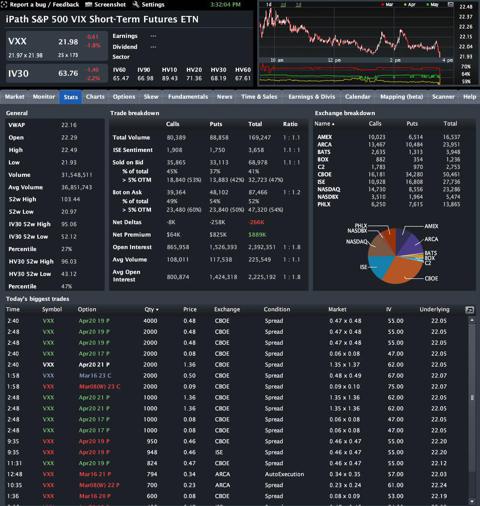Go to the Scanner tab
Image resolution: width=480 pixels, height=506 pixels.
coord(443,97)
